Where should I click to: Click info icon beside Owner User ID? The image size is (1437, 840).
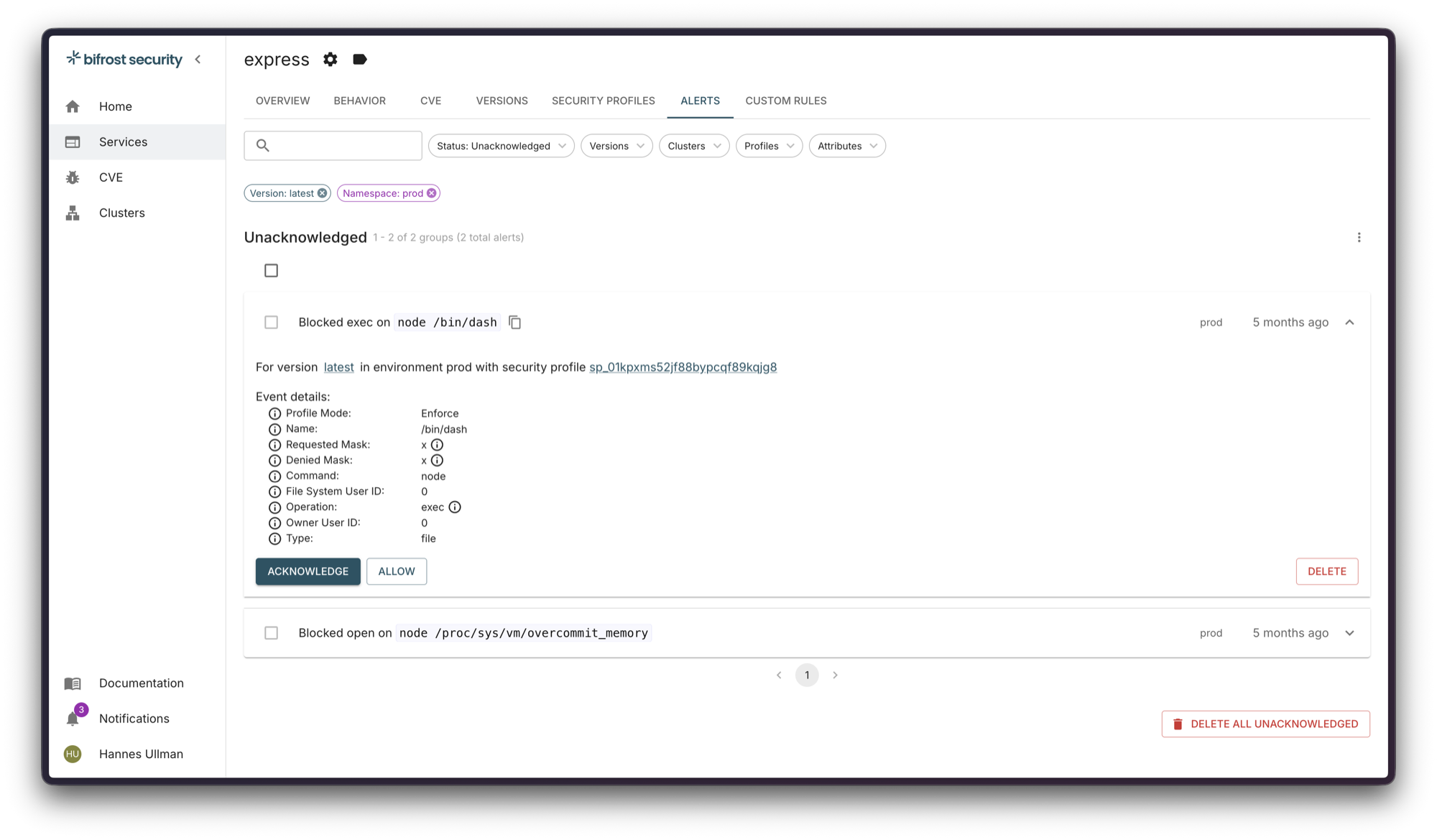pyautogui.click(x=274, y=523)
